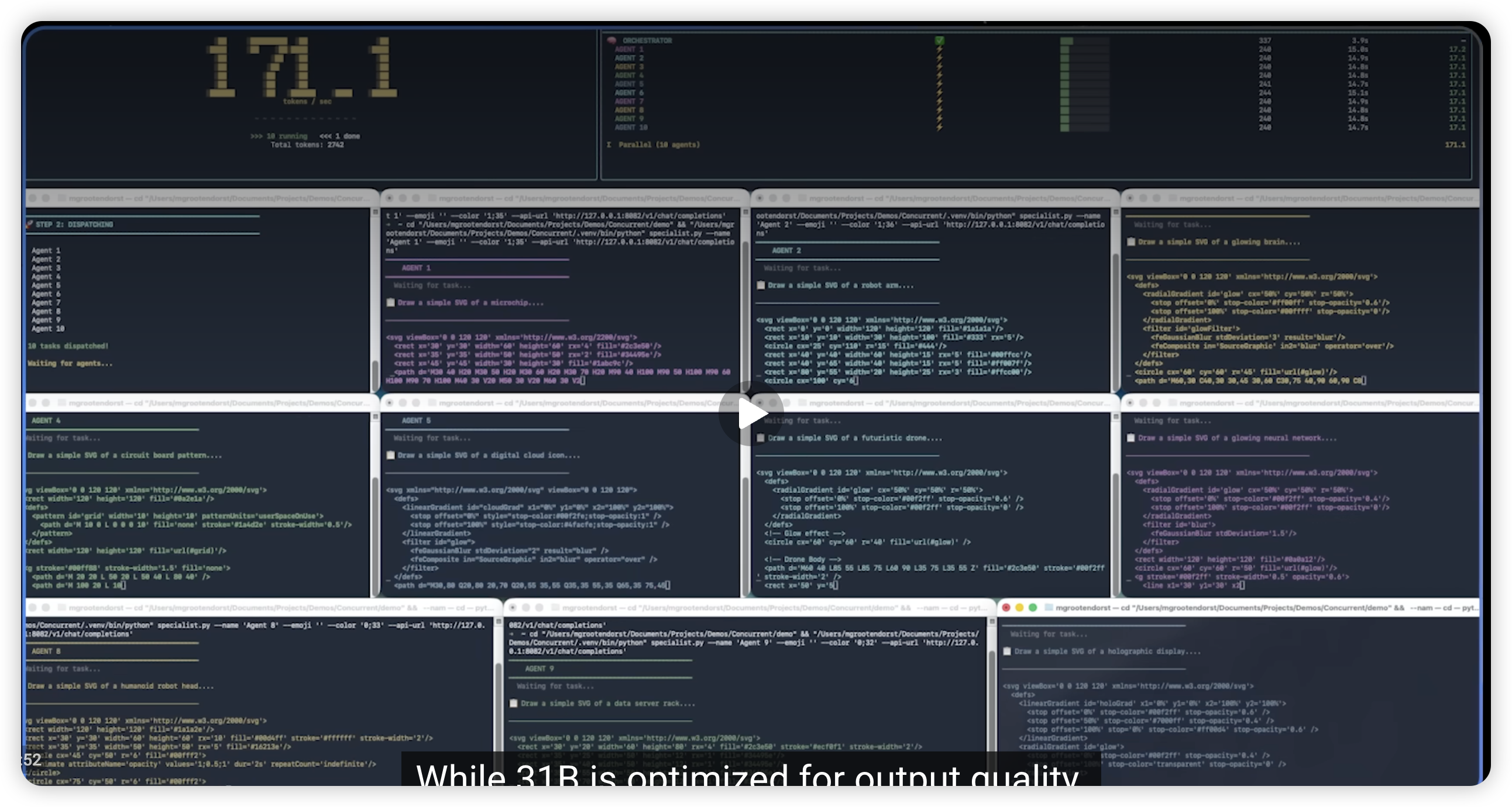The width and height of the screenshot is (1512, 807).
Task: Click the clipboard icon beside the robot arm task
Action: click(761, 285)
